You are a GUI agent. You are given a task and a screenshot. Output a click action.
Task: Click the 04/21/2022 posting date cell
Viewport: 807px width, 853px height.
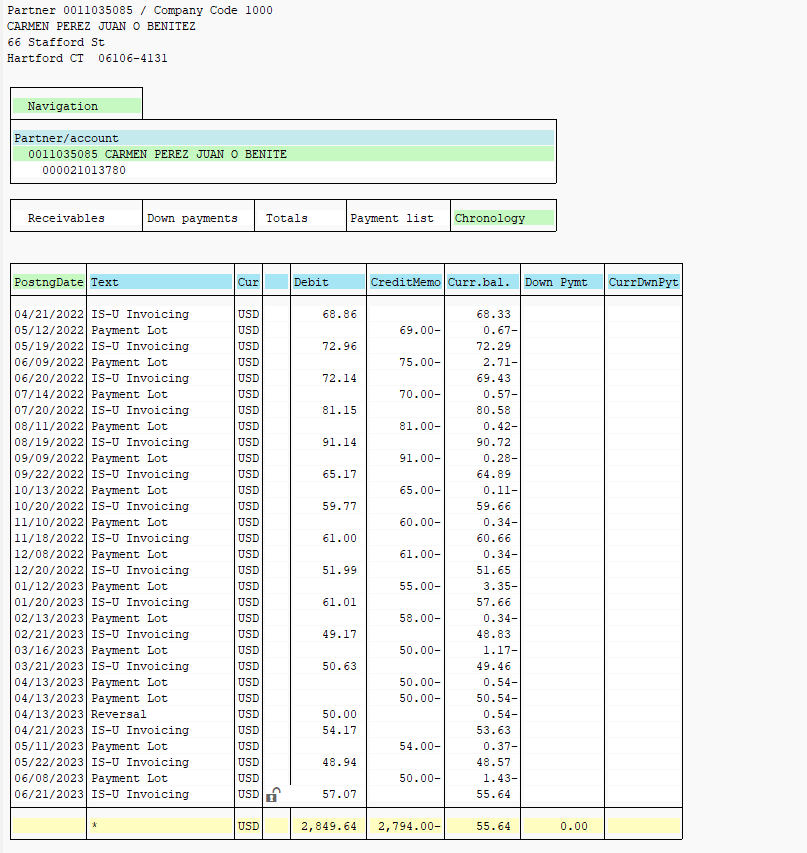pos(49,314)
